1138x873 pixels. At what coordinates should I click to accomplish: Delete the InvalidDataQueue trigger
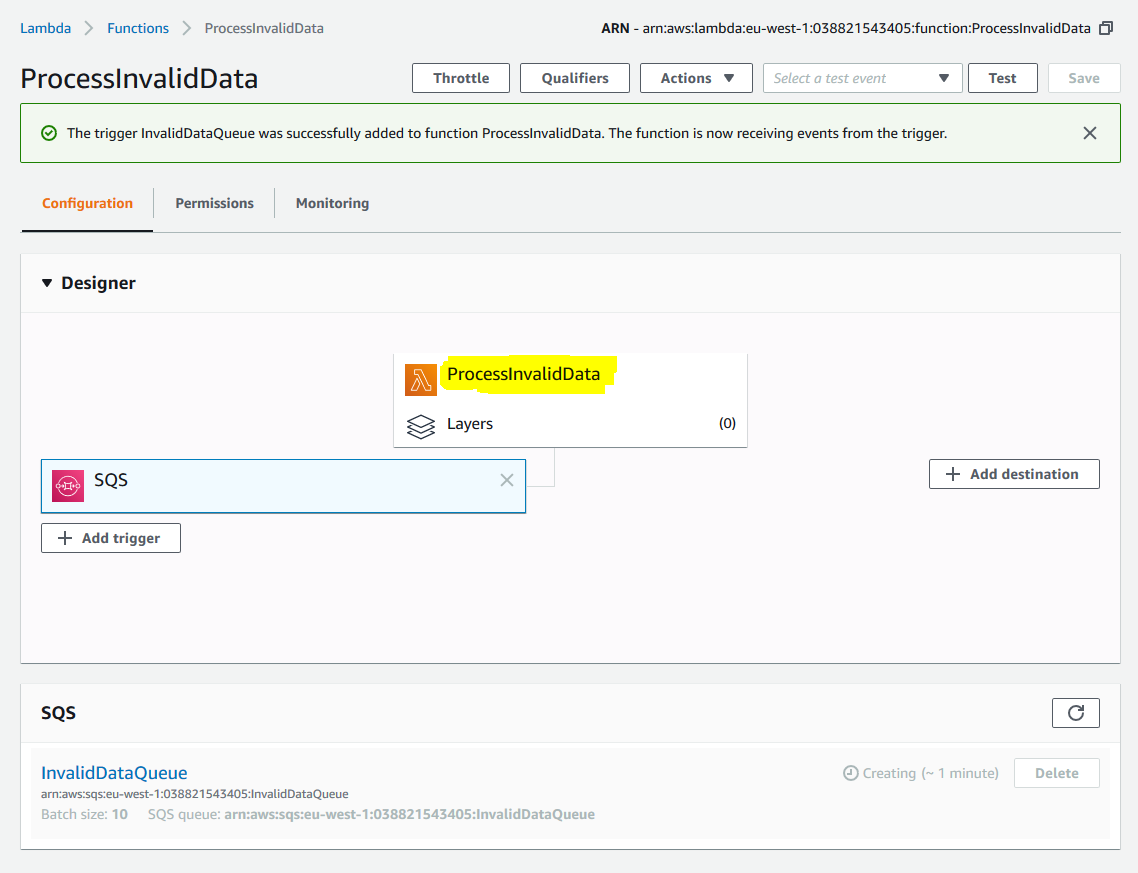1056,773
